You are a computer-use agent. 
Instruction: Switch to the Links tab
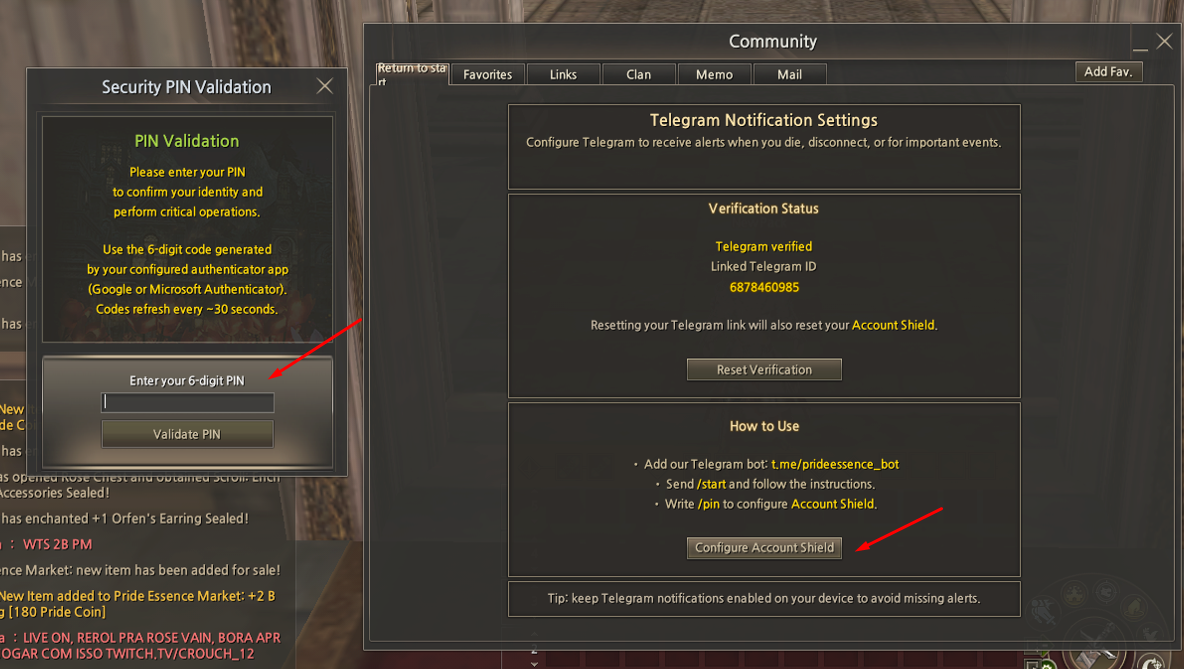[563, 75]
